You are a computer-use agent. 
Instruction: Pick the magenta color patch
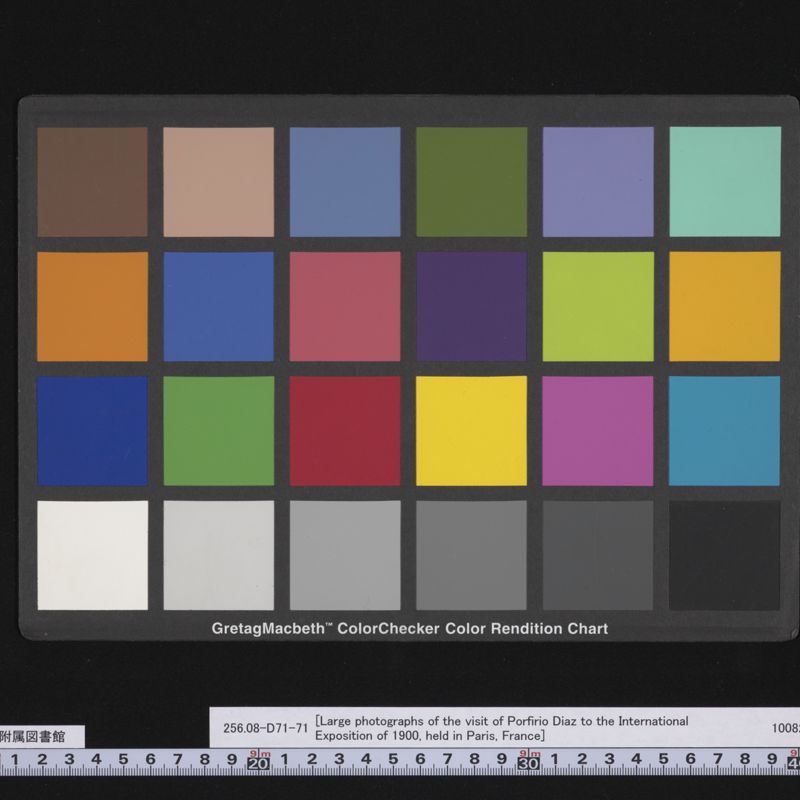(x=598, y=430)
